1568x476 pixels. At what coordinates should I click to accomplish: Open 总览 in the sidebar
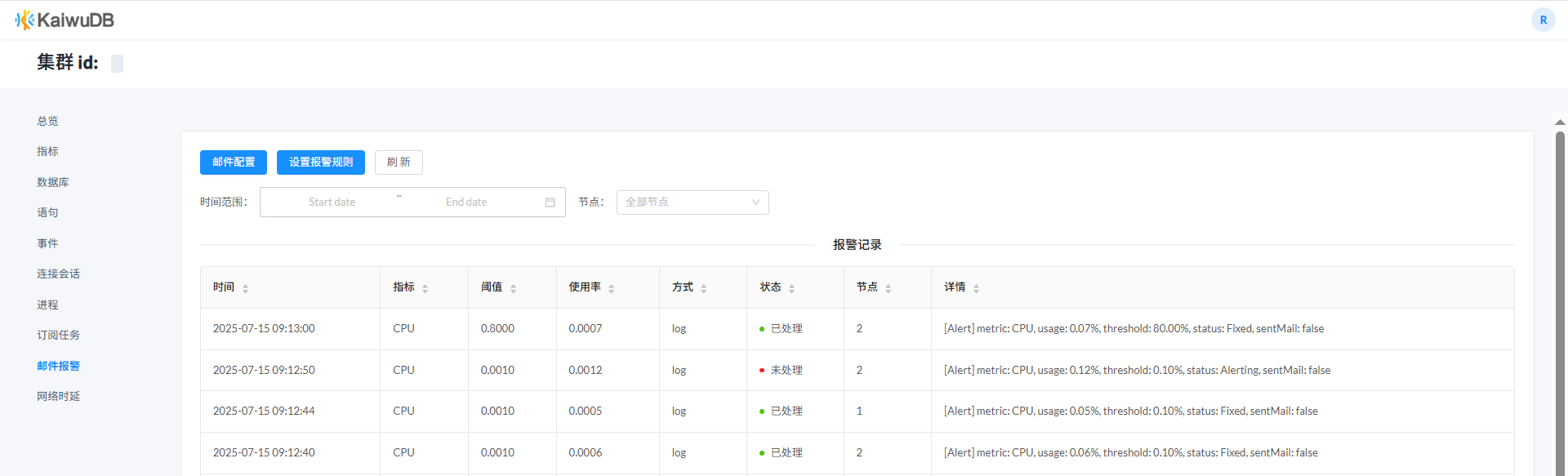click(47, 121)
